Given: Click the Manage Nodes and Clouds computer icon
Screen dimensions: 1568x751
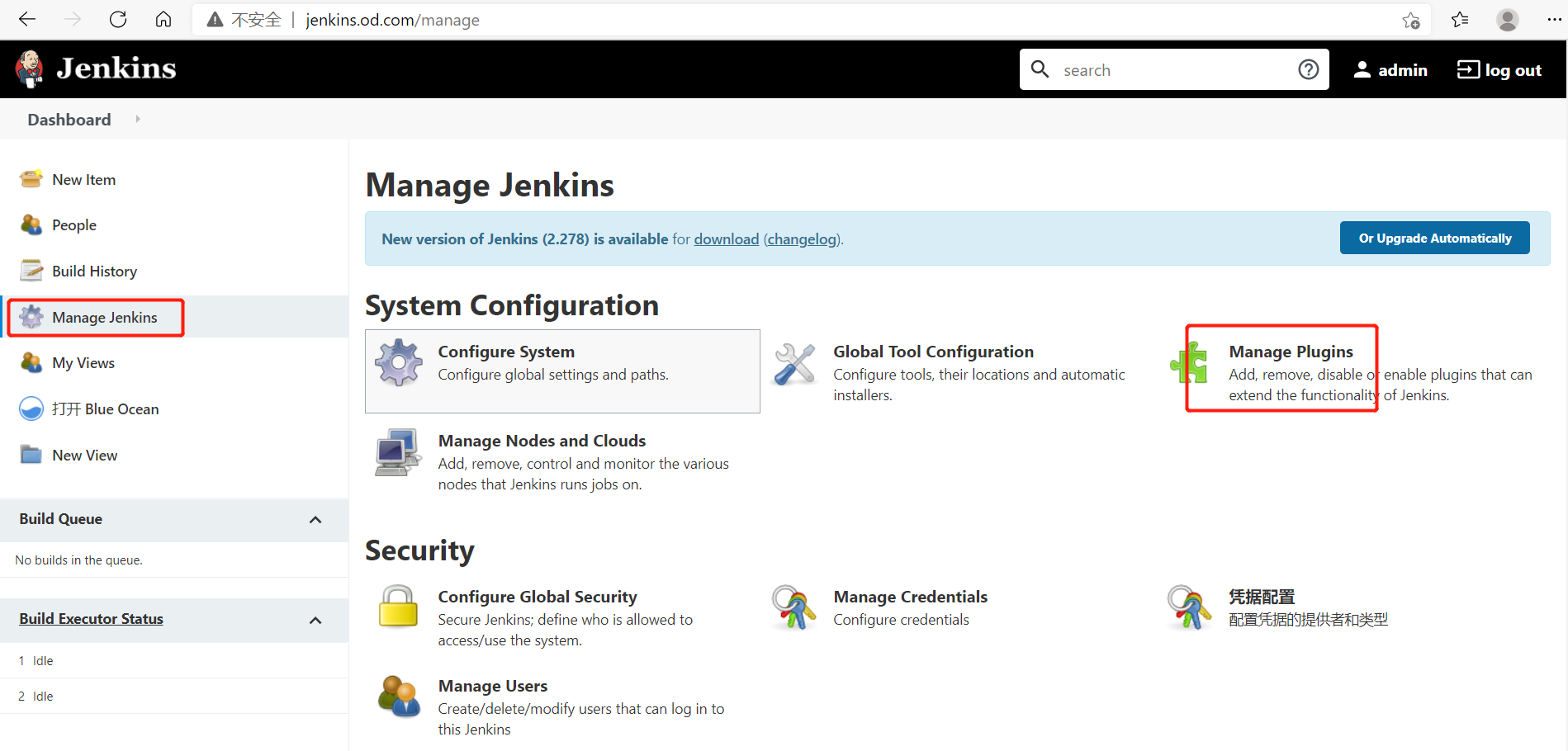Looking at the screenshot, I should click(399, 452).
